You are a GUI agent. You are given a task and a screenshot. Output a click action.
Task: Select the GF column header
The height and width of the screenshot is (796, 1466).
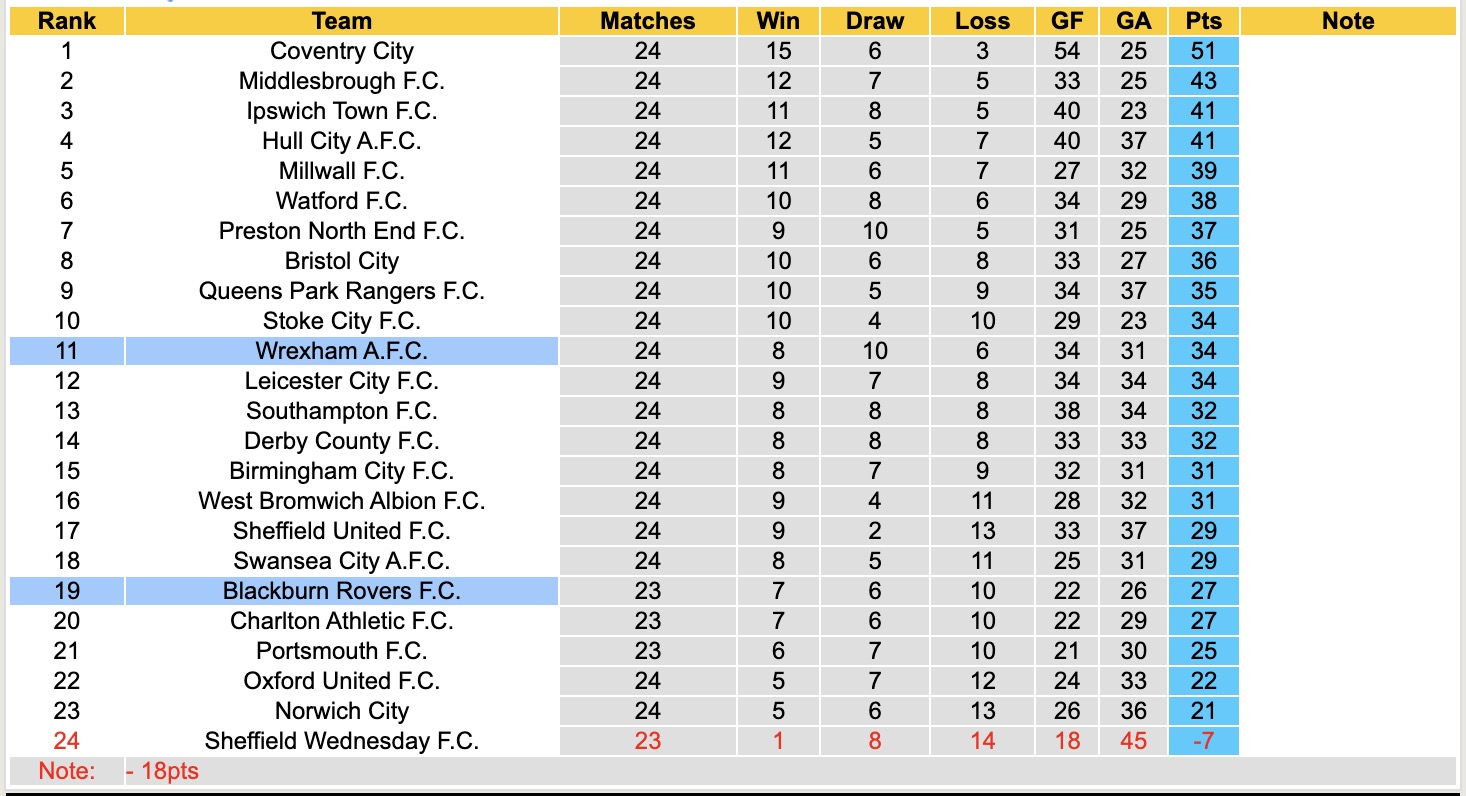coord(1067,21)
